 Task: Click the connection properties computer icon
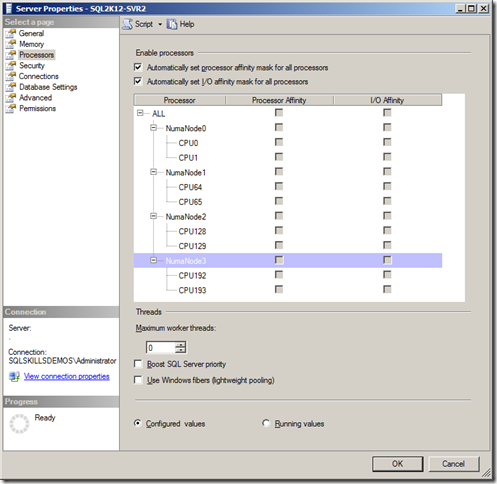click(14, 376)
